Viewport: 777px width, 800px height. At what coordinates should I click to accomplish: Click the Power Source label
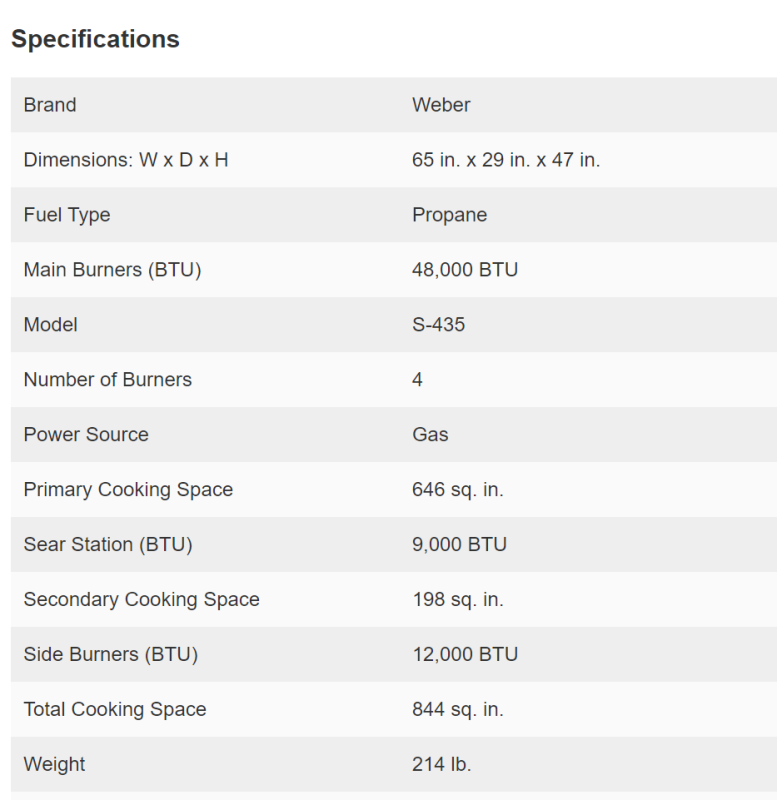click(x=86, y=435)
